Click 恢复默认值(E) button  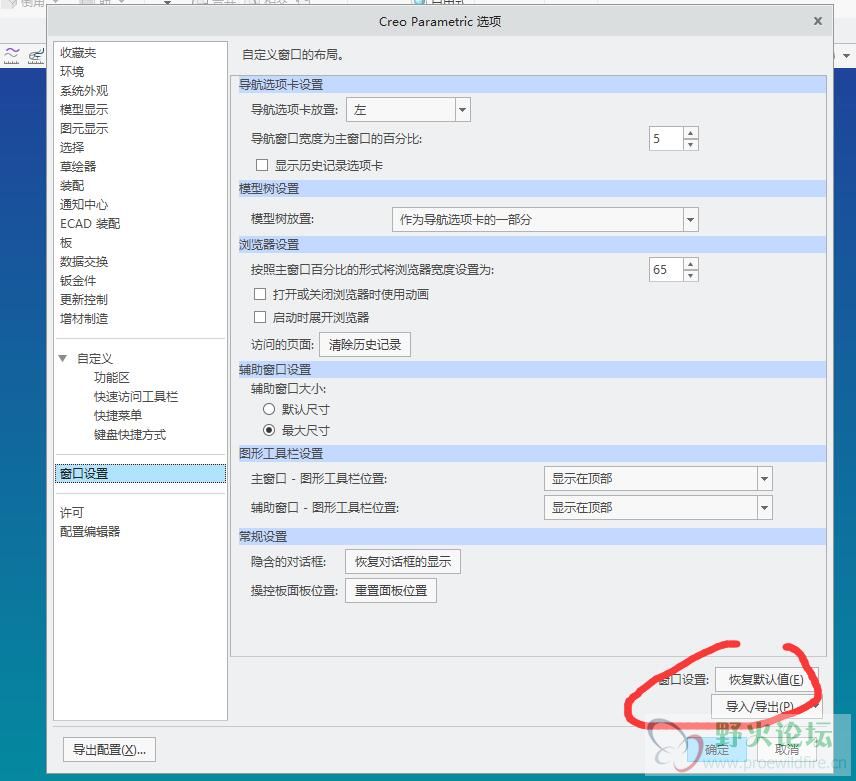click(x=766, y=679)
